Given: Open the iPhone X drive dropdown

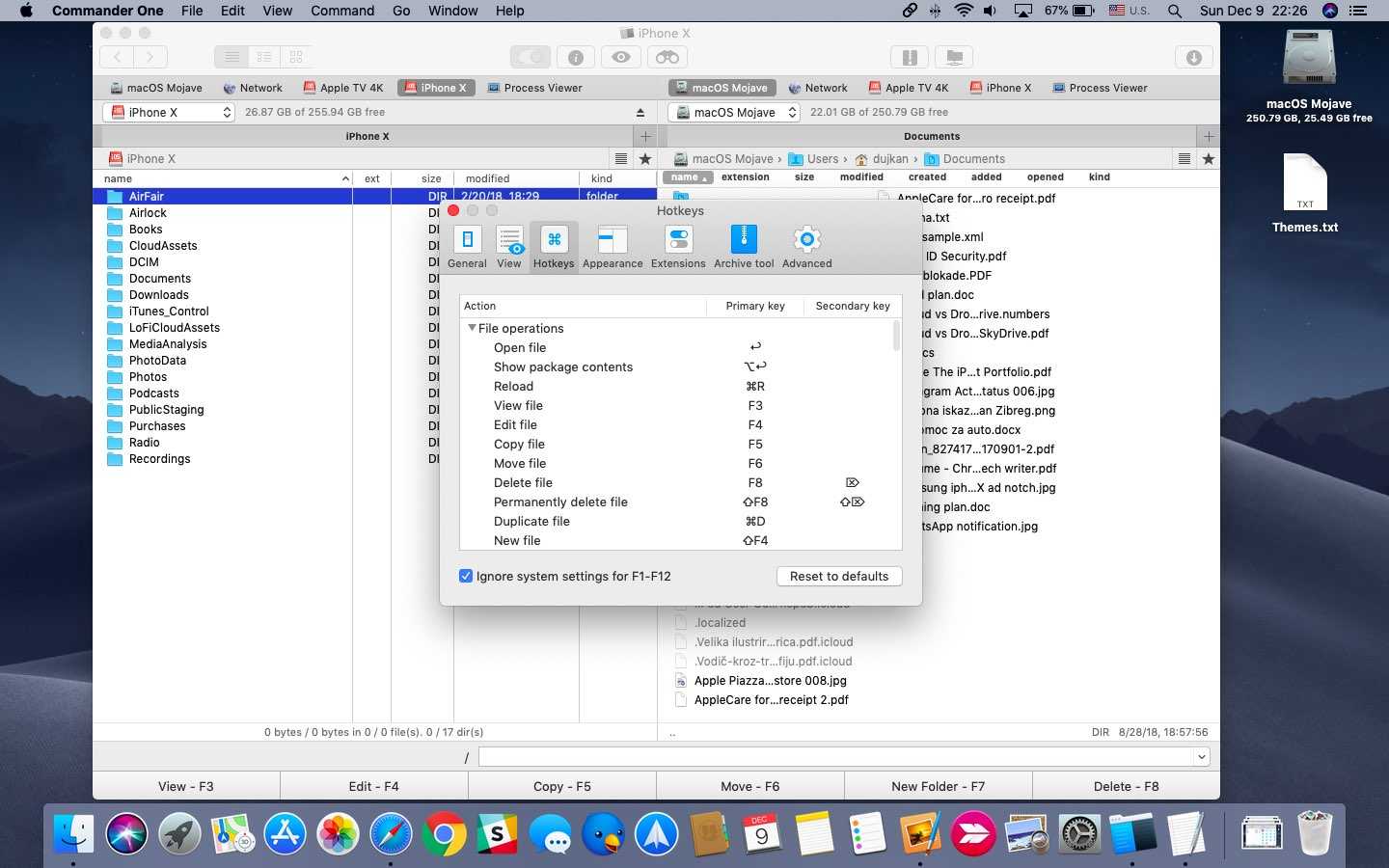Looking at the screenshot, I should 169,113.
